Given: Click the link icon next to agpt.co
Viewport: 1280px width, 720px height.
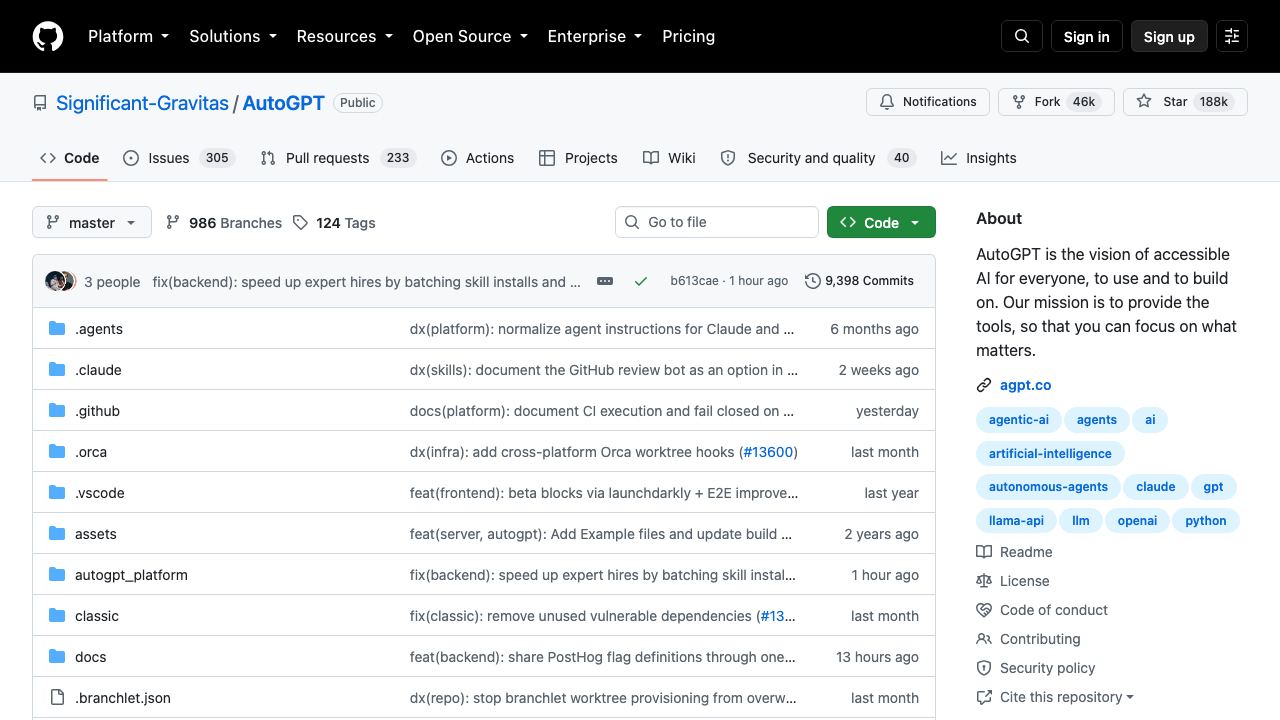Looking at the screenshot, I should (984, 385).
